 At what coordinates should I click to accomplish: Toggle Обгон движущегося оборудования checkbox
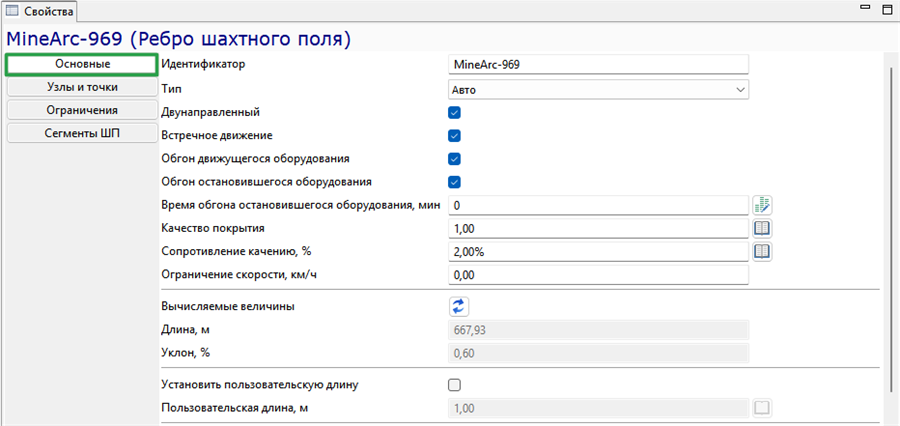pyautogui.click(x=455, y=159)
